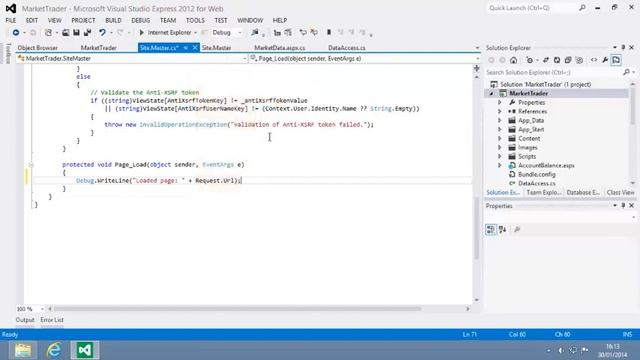
Task: Toggle Show All Files in Solution Explorer
Action: tap(579, 60)
